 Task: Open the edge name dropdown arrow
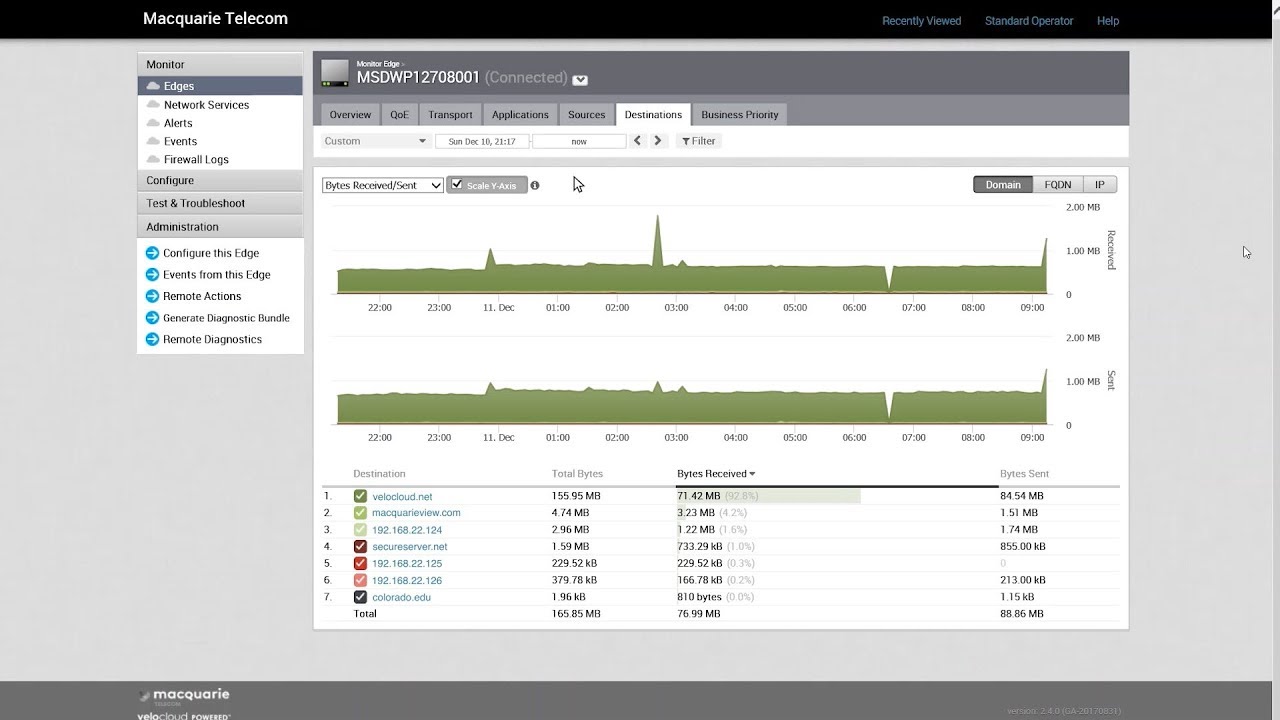pos(580,80)
